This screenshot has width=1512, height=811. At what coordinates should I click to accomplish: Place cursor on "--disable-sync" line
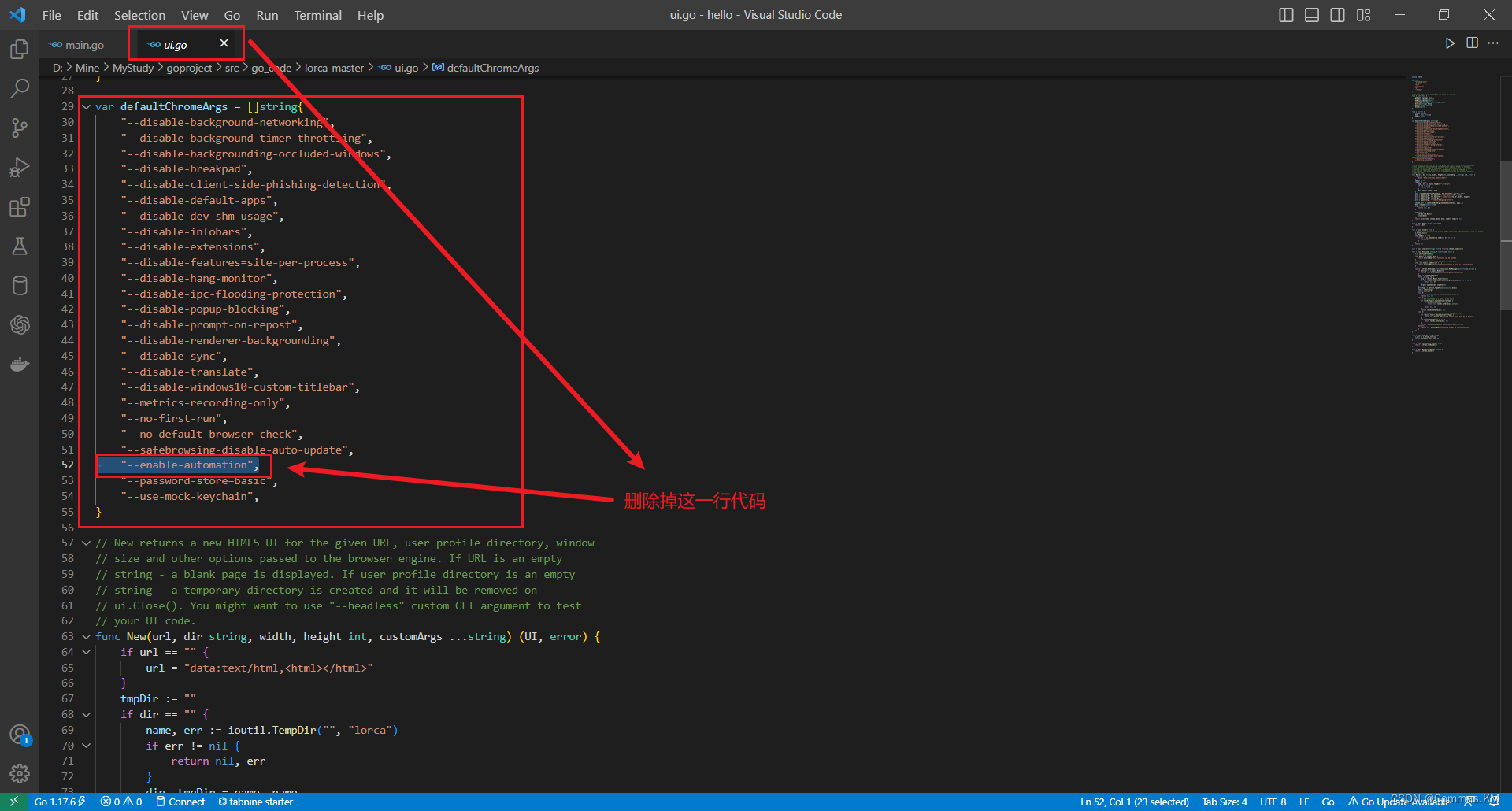(173, 357)
